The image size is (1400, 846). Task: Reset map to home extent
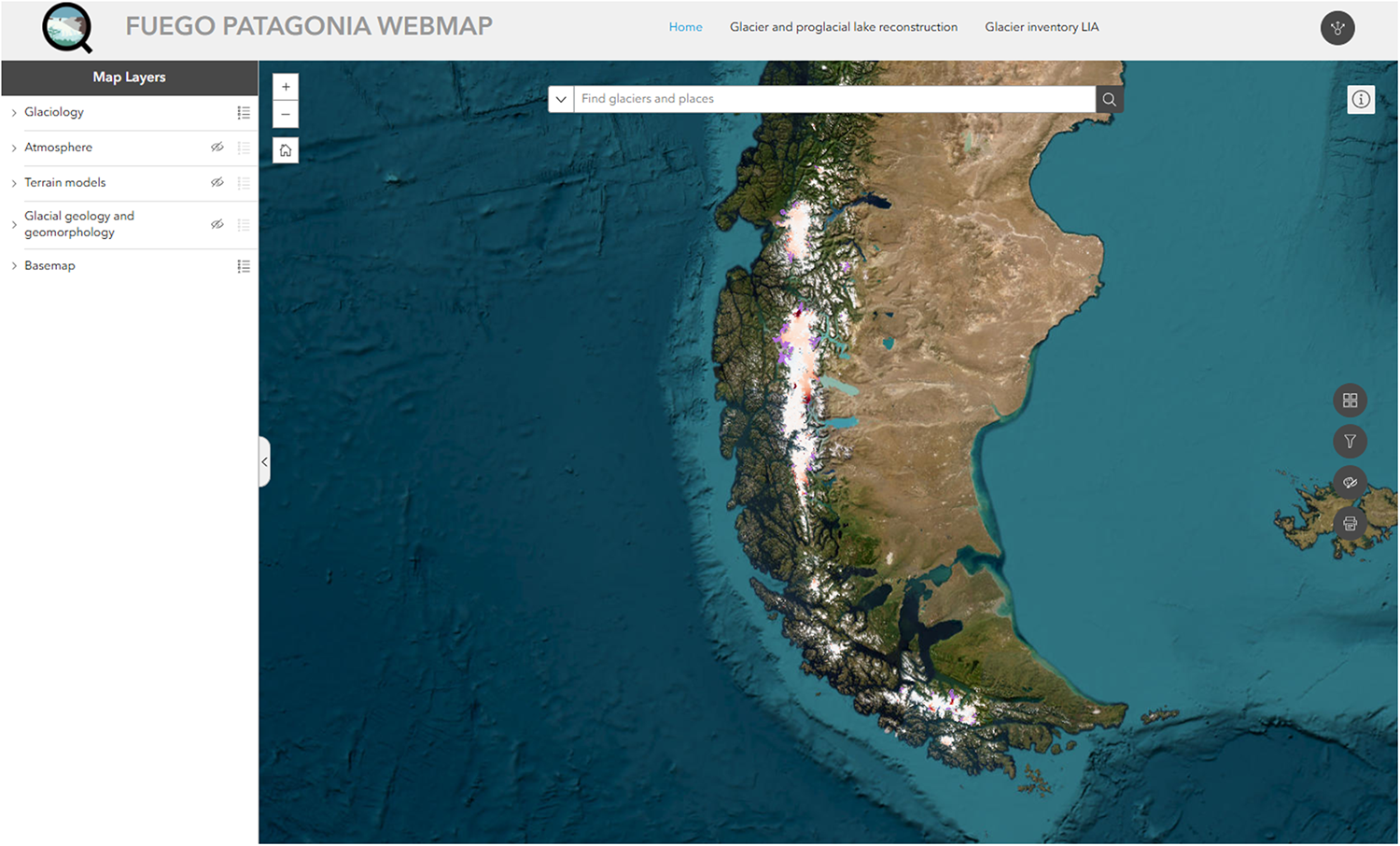[286, 150]
